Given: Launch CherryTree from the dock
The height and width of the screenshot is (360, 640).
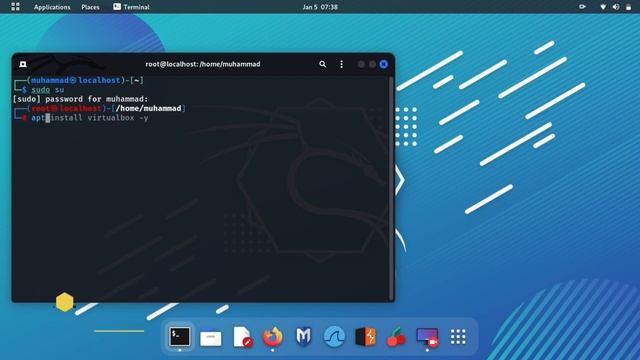Looking at the screenshot, I should [x=396, y=337].
